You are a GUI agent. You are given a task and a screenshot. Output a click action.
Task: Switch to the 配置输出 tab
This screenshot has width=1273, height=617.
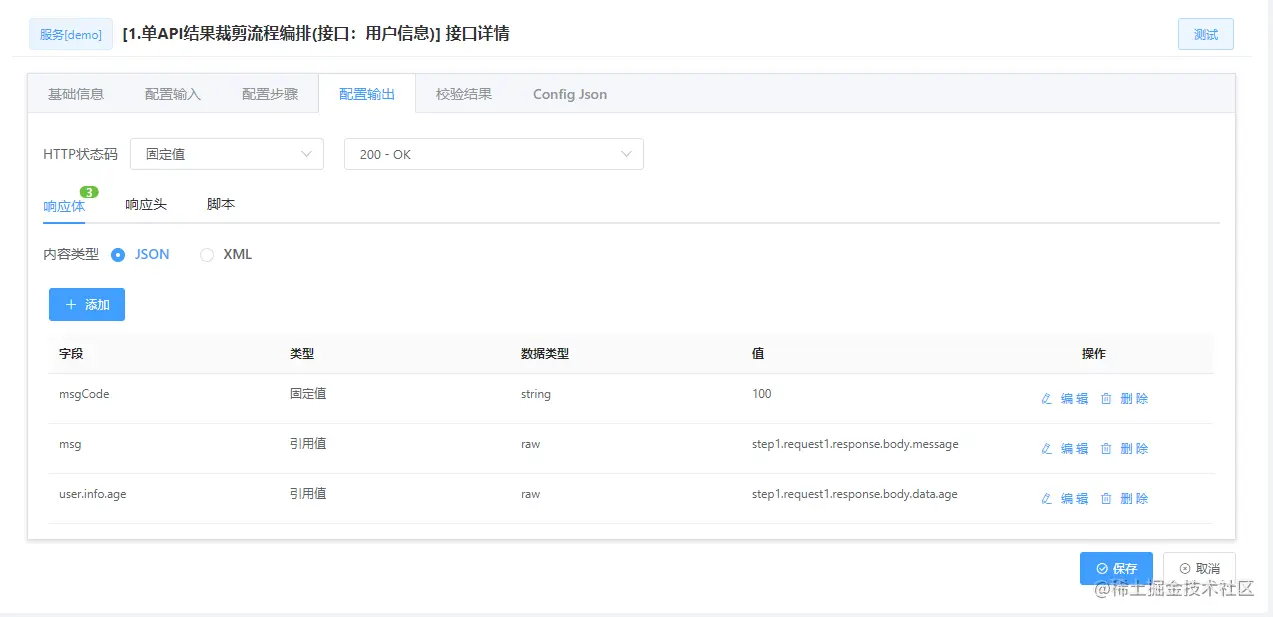[x=367, y=94]
